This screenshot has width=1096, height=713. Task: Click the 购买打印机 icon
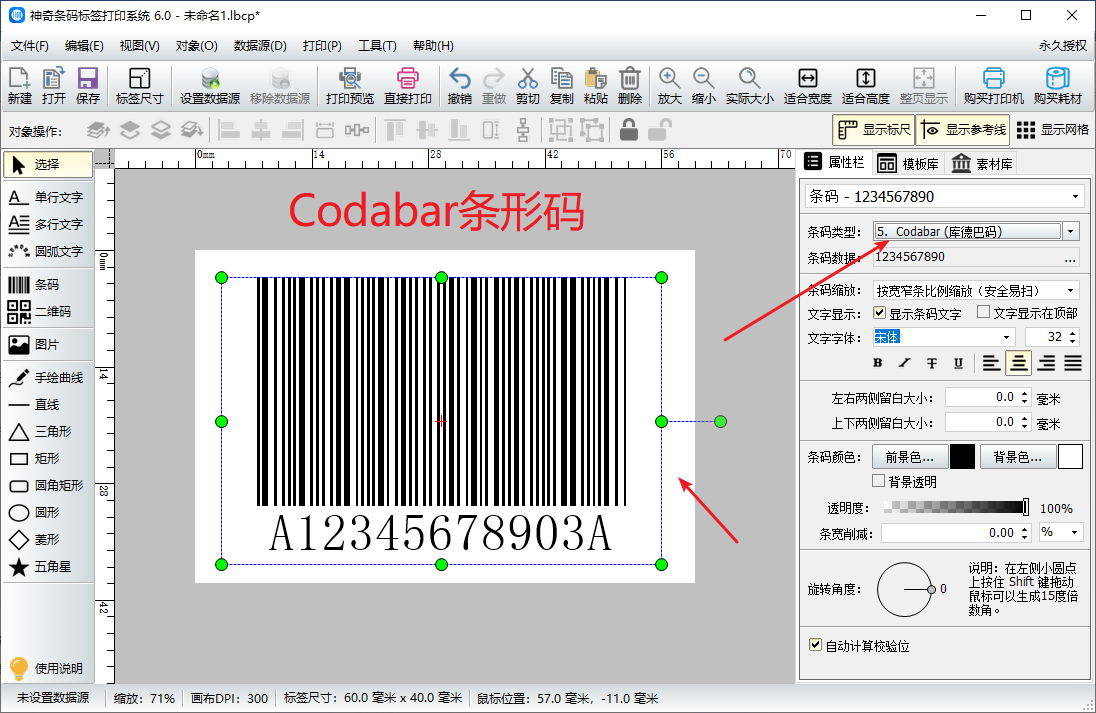pos(993,86)
